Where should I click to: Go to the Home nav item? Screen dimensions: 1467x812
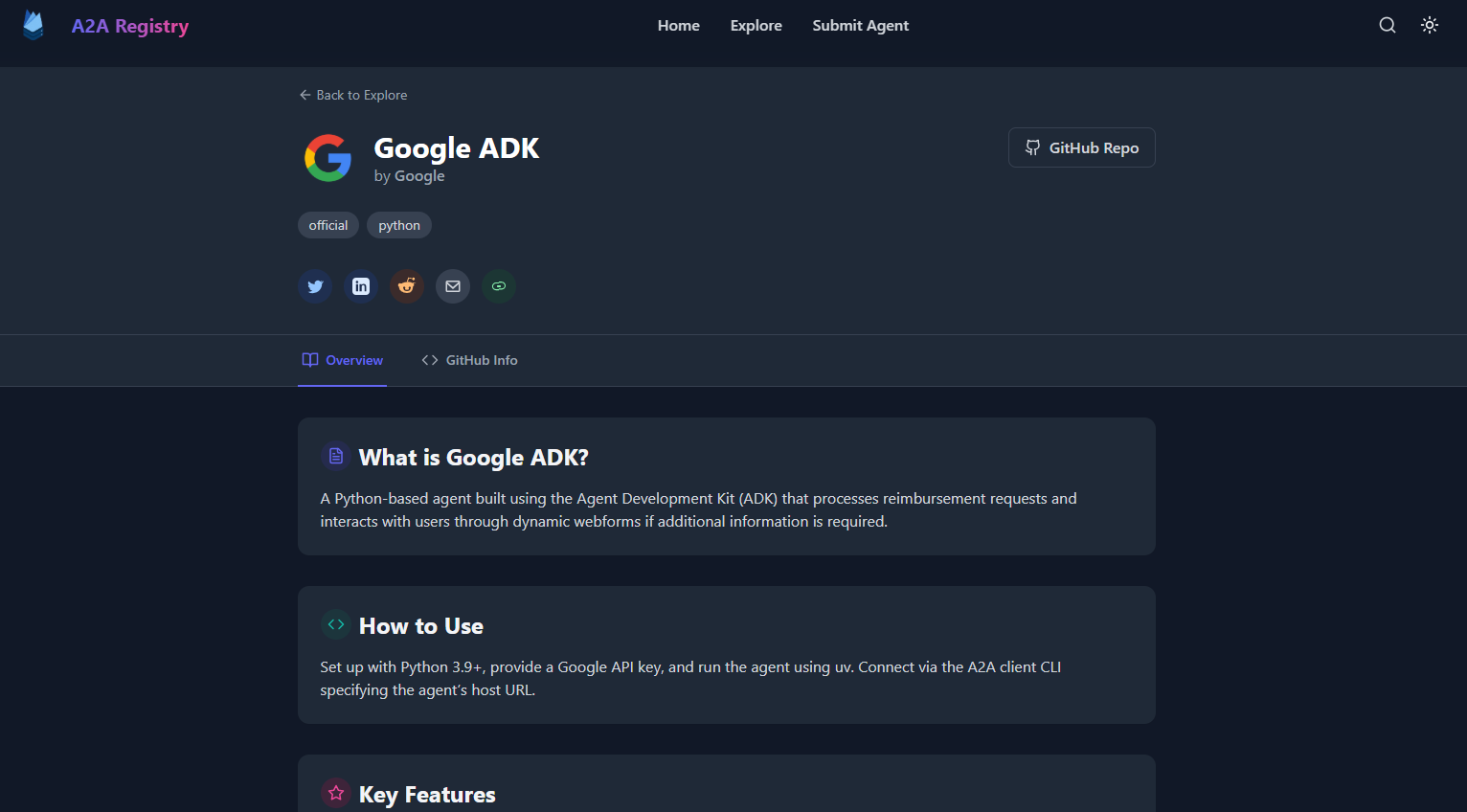(679, 26)
